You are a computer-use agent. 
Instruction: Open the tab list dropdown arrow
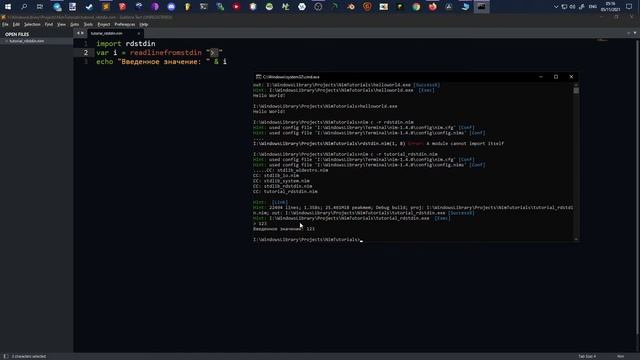[635, 33]
